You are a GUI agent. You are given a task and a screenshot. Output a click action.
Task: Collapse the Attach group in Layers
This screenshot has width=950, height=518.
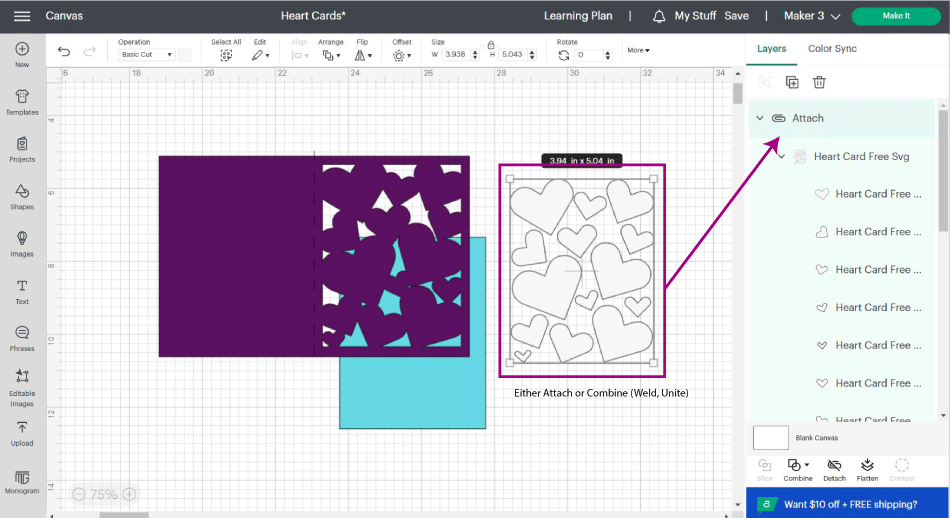coord(760,118)
